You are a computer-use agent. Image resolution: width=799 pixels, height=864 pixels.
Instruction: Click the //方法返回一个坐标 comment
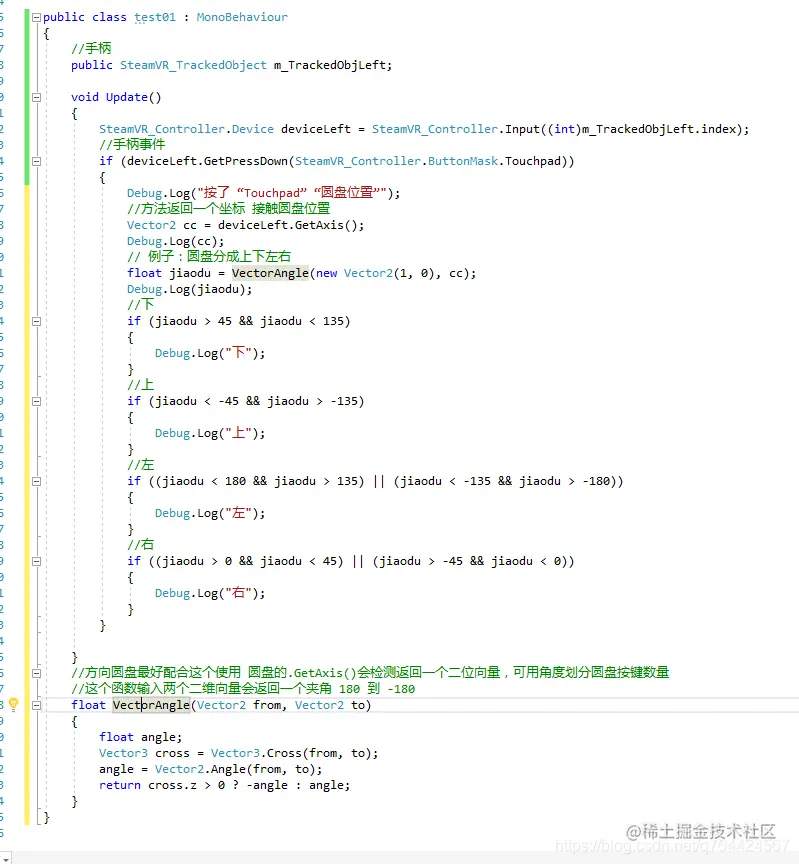pyautogui.click(x=228, y=208)
